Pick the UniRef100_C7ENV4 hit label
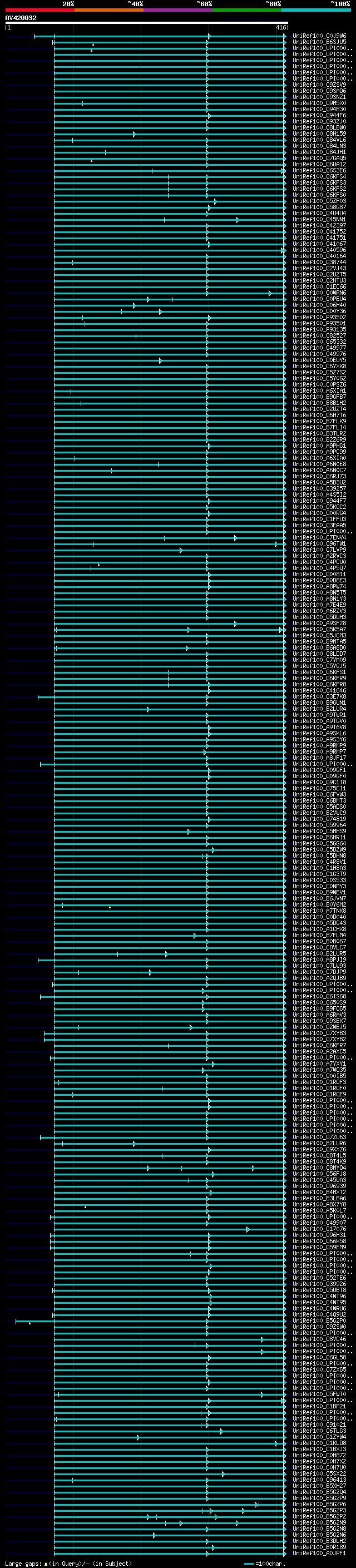The width and height of the screenshot is (356, 1568). pyautogui.click(x=319, y=537)
